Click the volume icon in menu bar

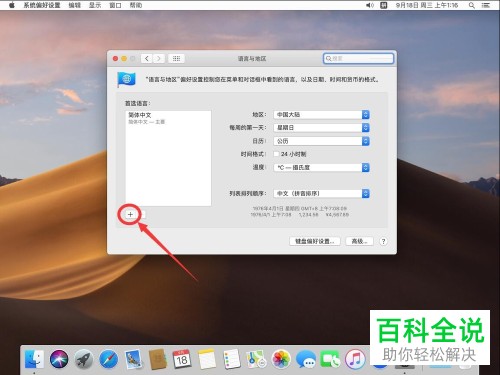coord(370,5)
